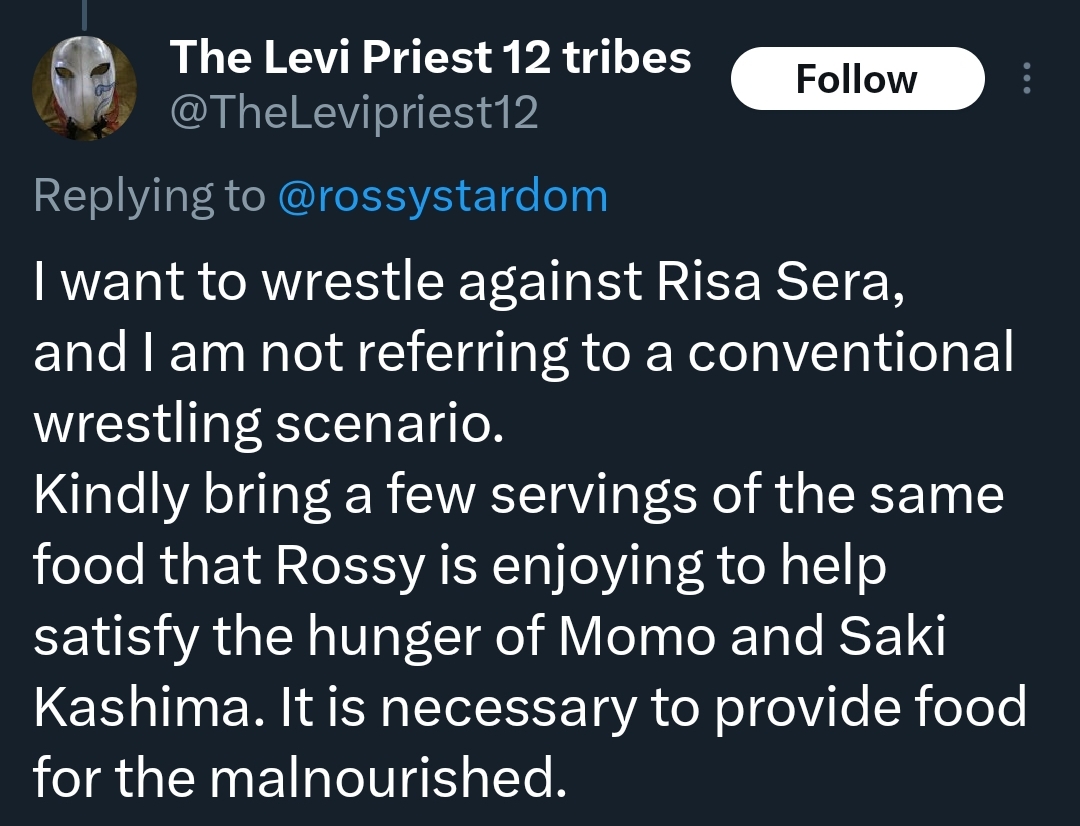Click the word 'malnourished.' ending the tweet

(x=388, y=777)
